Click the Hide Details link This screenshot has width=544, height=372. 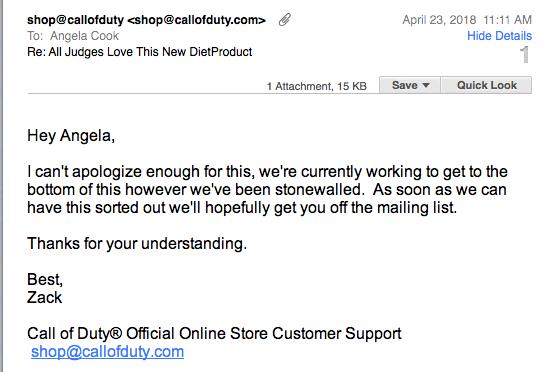click(x=499, y=36)
